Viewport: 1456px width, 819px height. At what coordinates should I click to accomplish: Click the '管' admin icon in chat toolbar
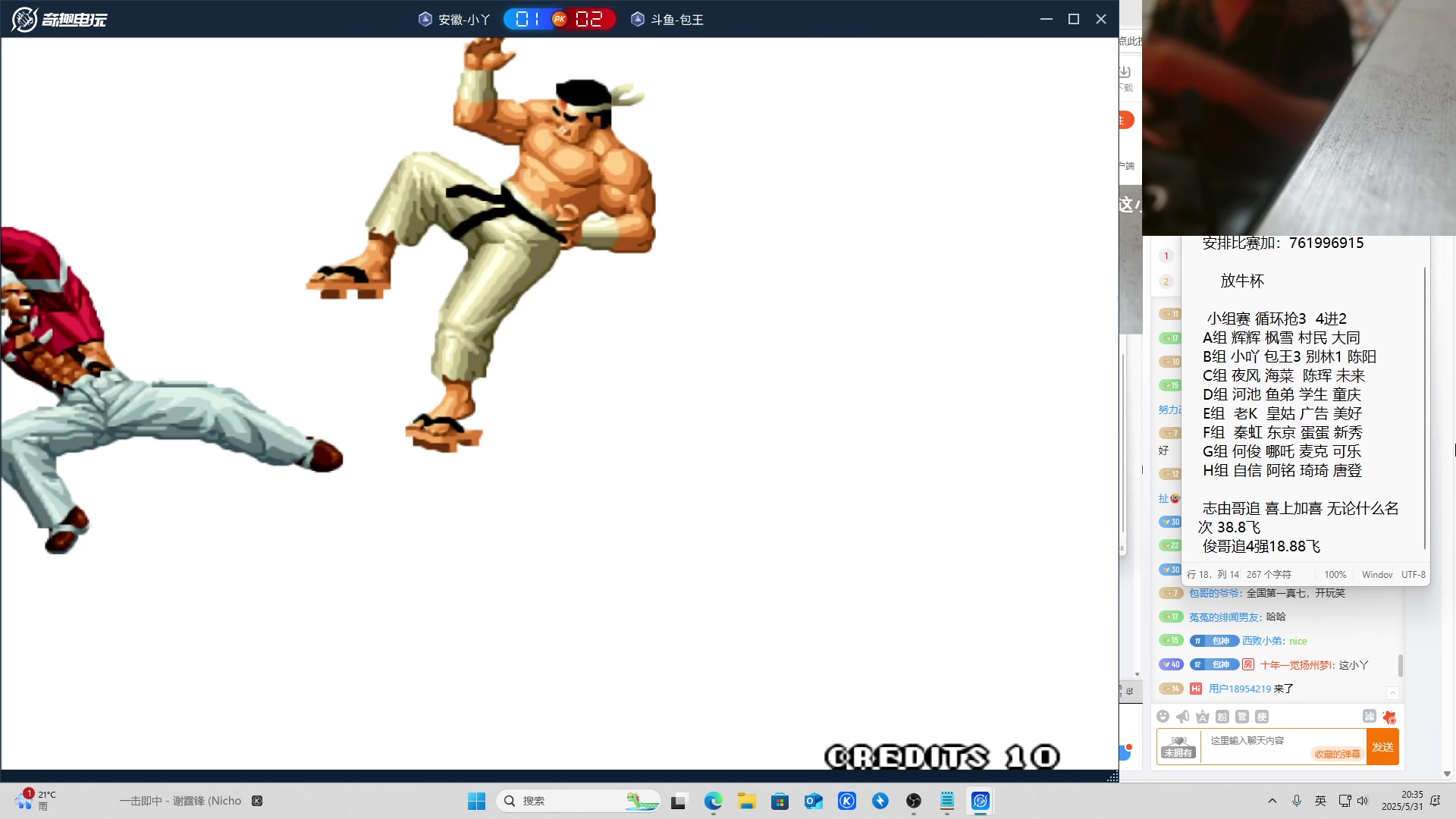1242,717
